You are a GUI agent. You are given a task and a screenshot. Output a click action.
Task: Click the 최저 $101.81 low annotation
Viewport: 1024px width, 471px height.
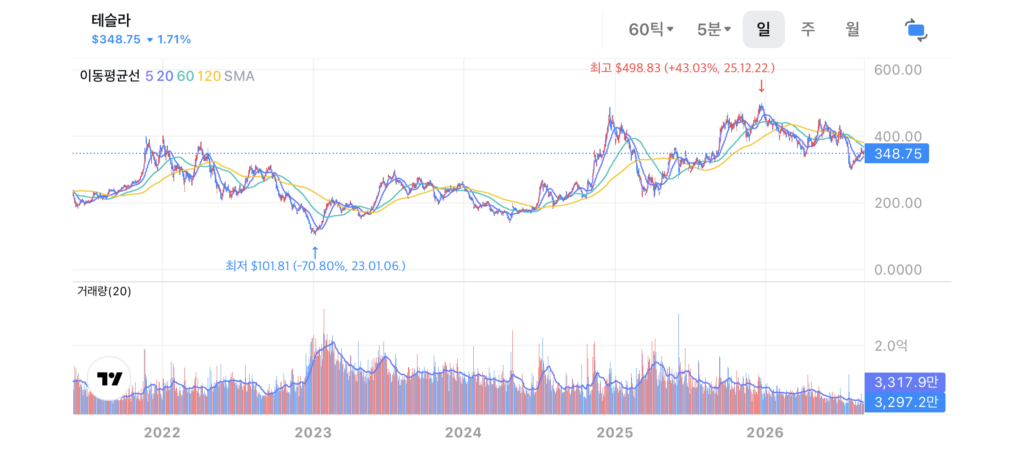tap(315, 266)
